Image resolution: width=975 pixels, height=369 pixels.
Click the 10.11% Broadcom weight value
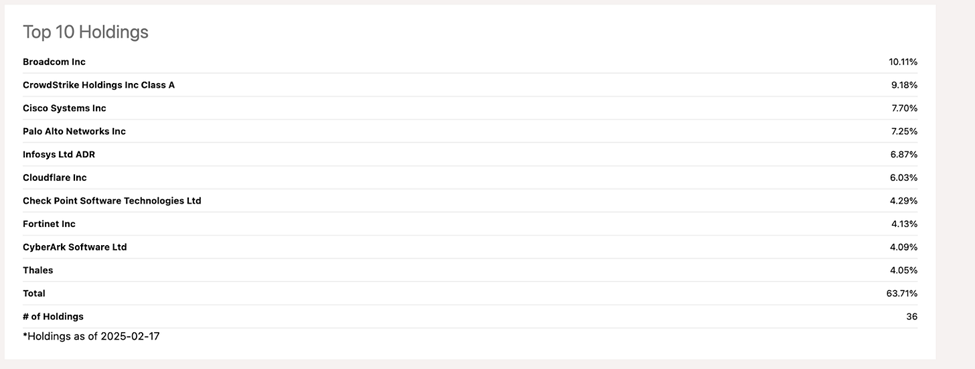click(903, 62)
